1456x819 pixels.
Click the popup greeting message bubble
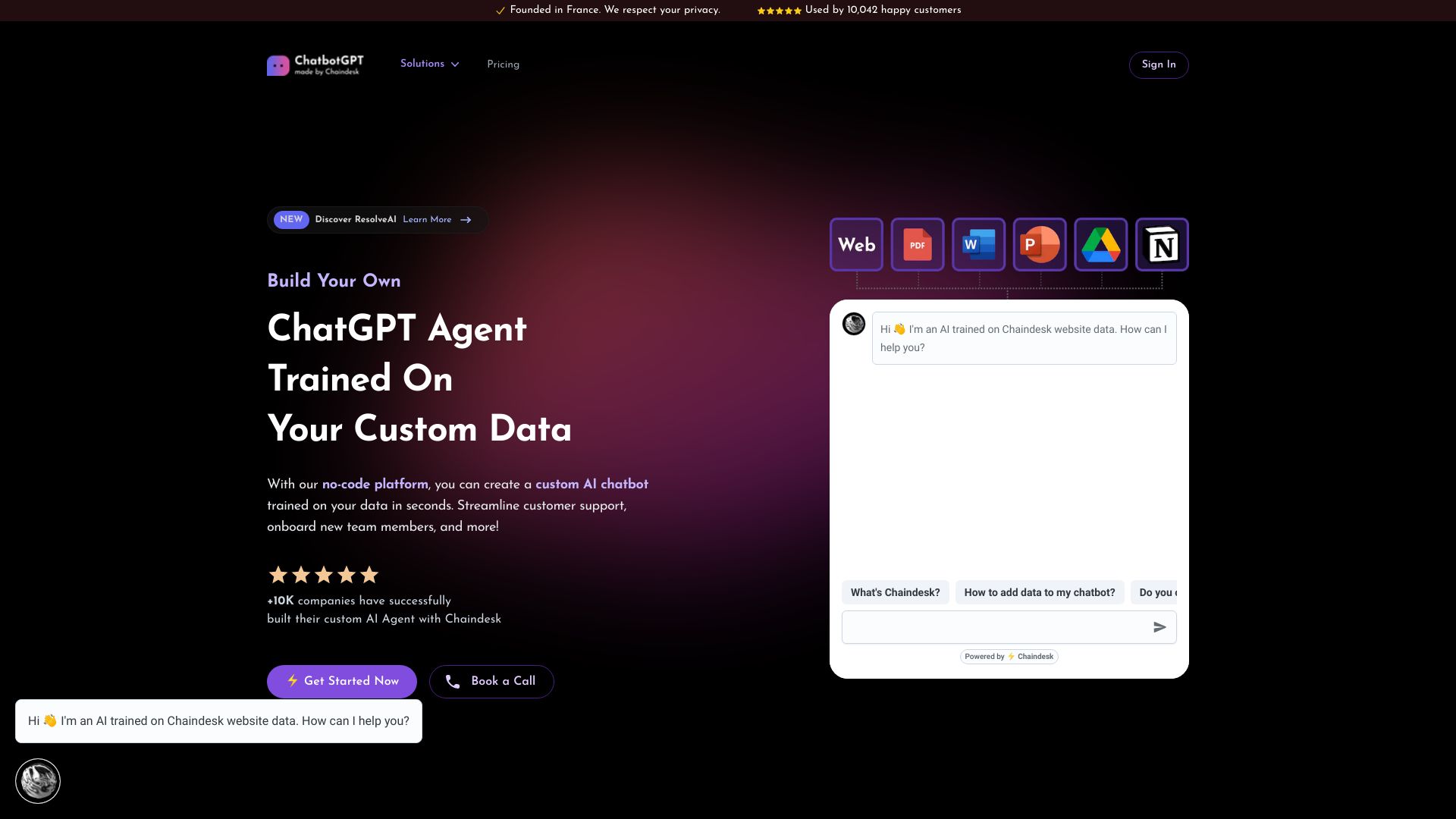pos(218,721)
